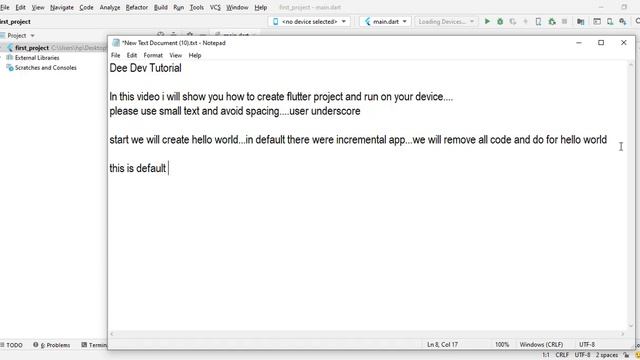Maximize the Notepad window
Viewport: 640px width, 360px height.
coord(601,42)
